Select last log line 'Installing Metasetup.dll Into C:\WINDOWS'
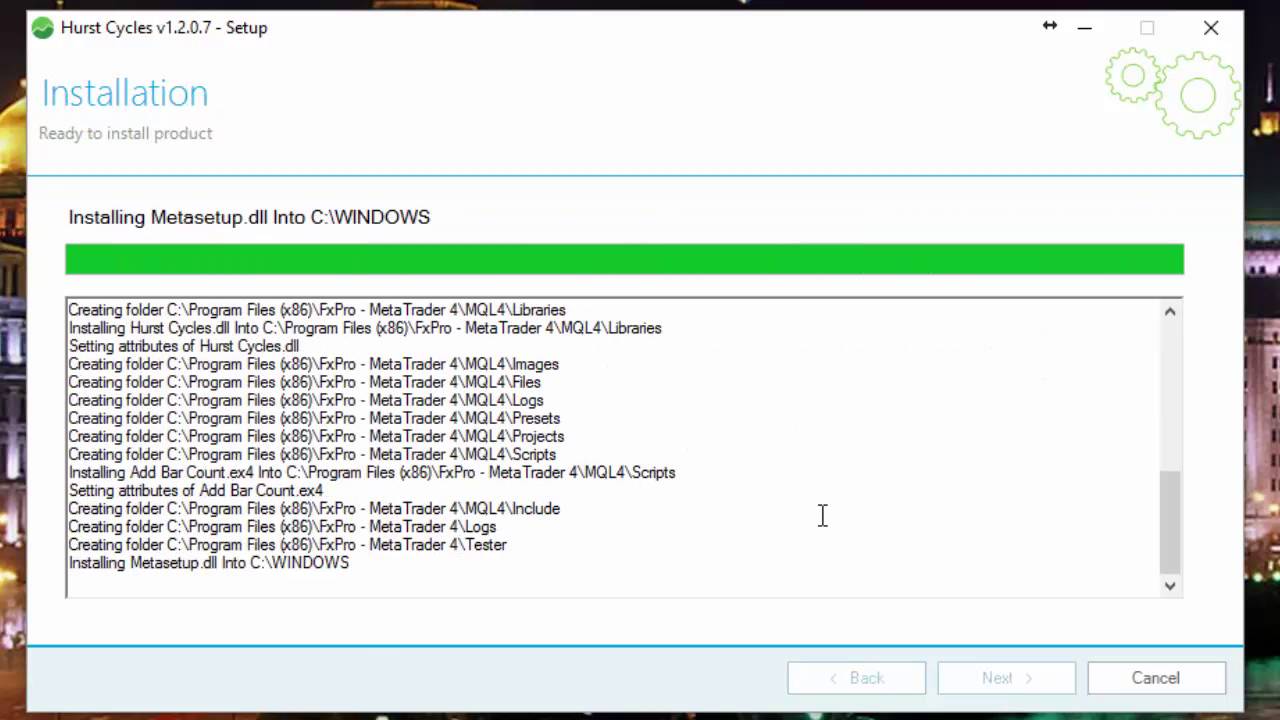This screenshot has height=720, width=1280. 209,562
